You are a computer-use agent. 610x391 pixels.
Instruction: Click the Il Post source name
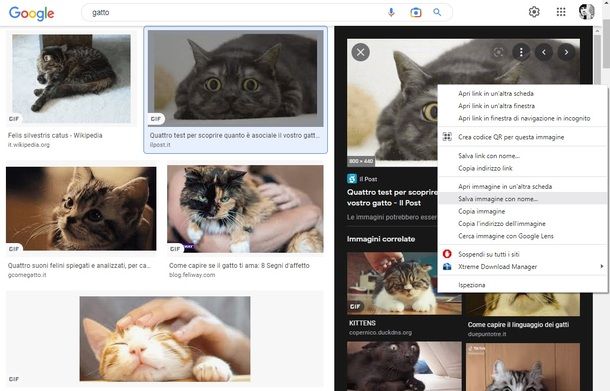click(x=368, y=179)
